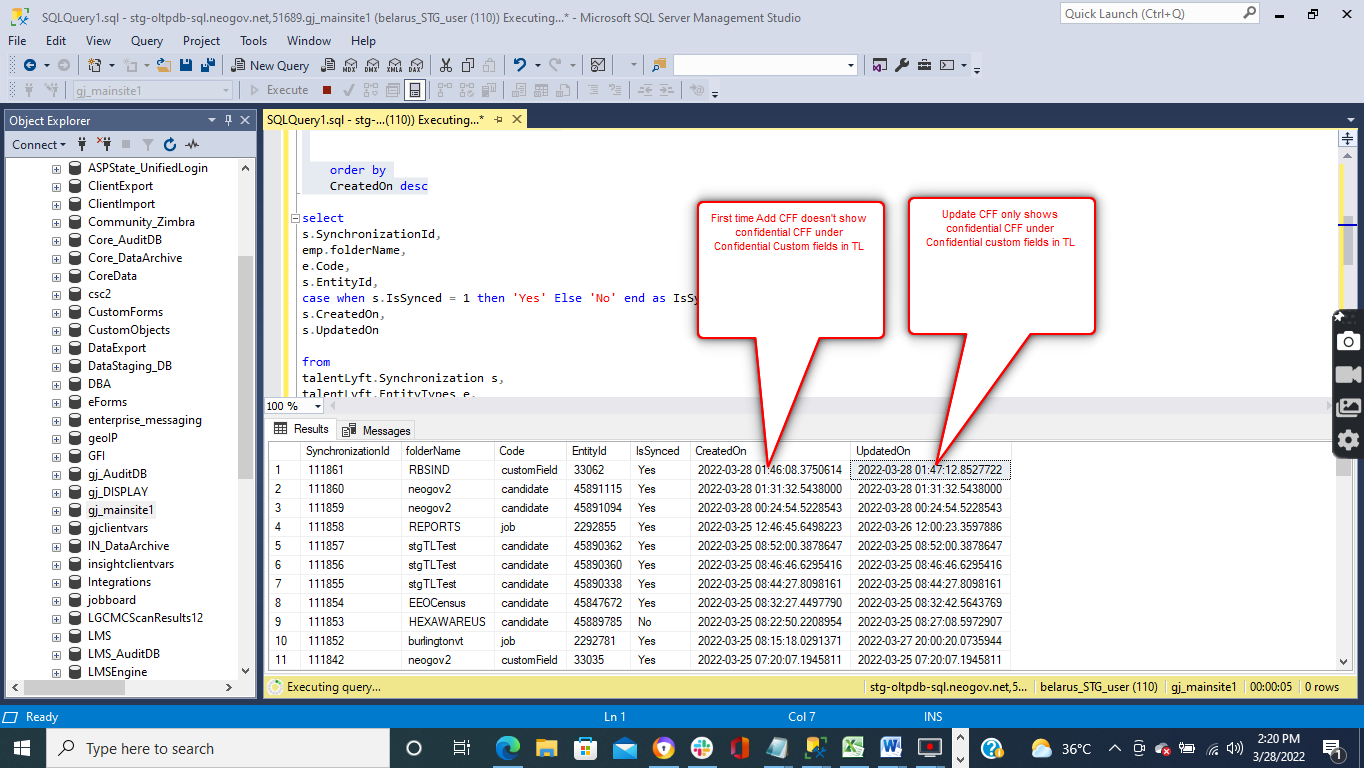The image size is (1364, 768).
Task: Click the Save All icon in toolbar
Action: click(x=207, y=65)
